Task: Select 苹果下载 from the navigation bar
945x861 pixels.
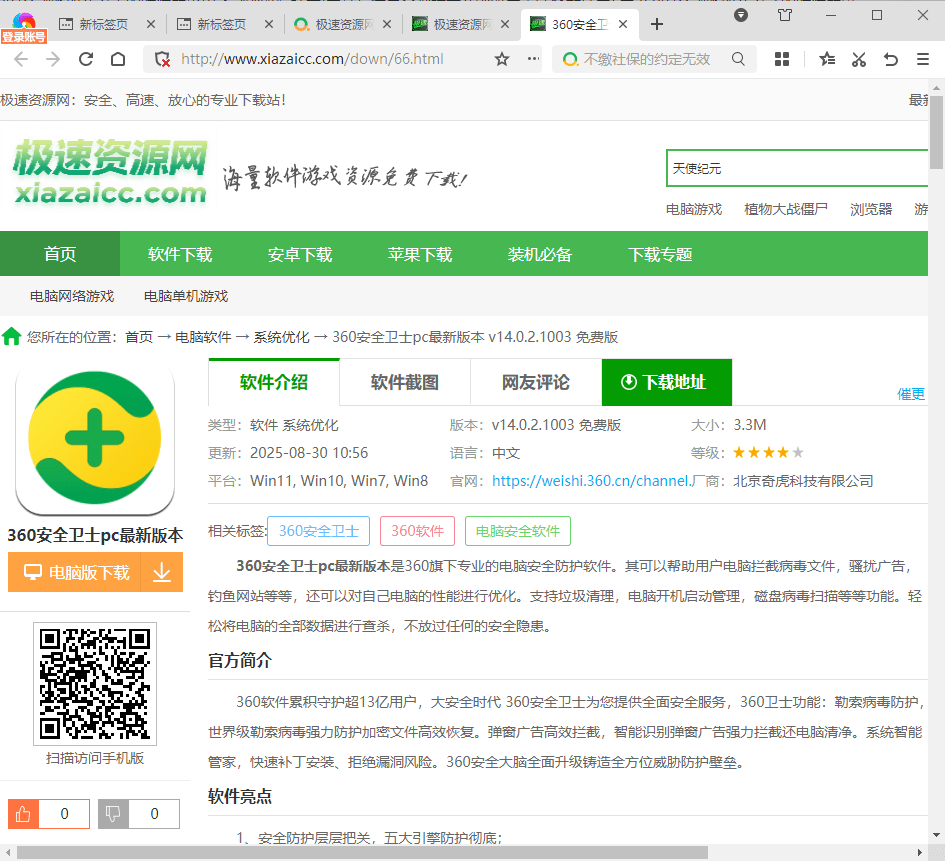Action: click(x=420, y=254)
